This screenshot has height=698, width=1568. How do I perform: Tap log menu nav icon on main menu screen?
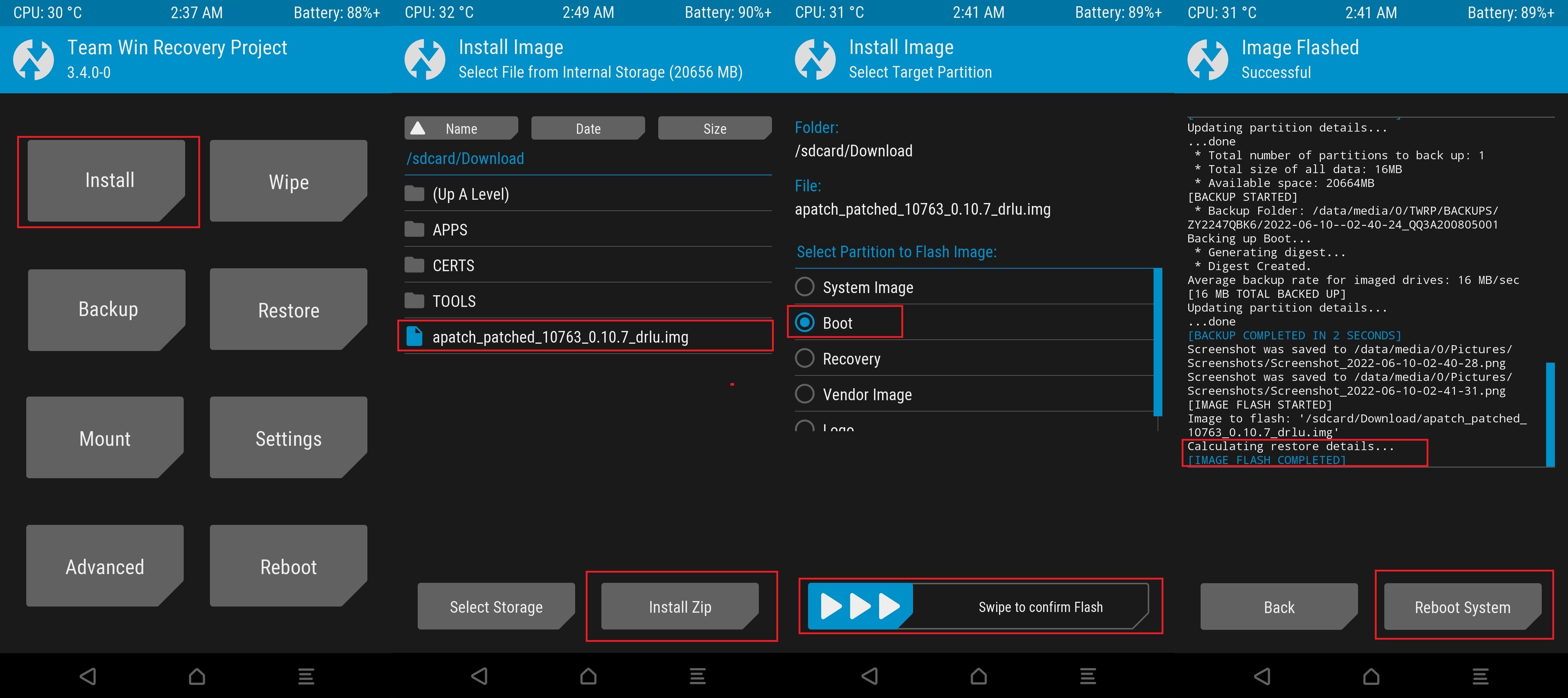pyautogui.click(x=306, y=676)
